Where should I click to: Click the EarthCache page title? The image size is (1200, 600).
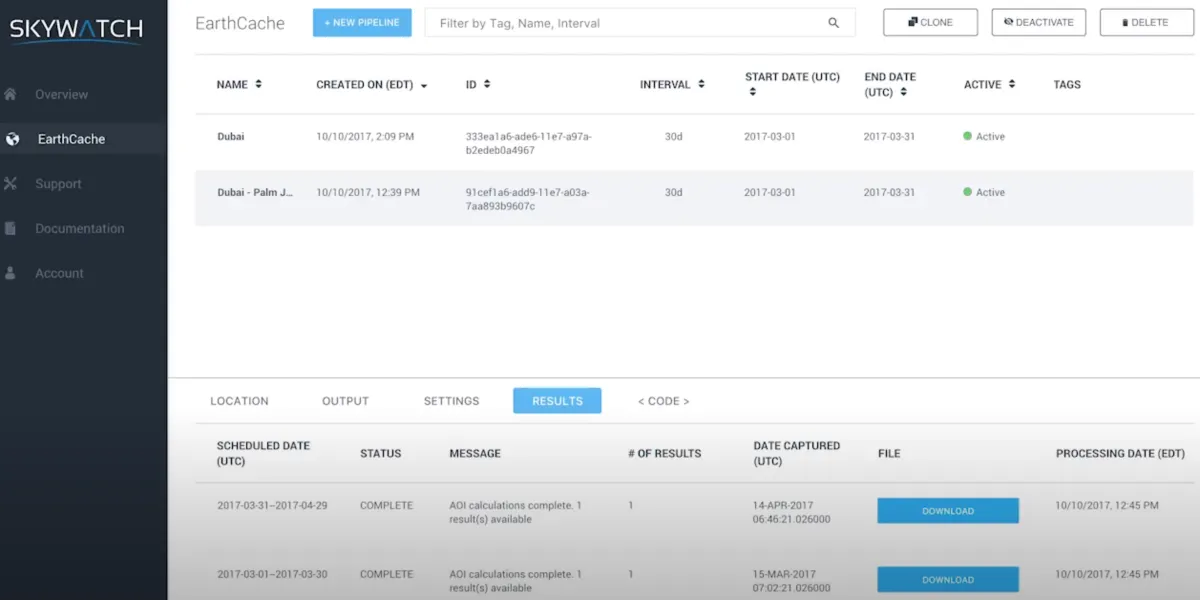tap(240, 23)
